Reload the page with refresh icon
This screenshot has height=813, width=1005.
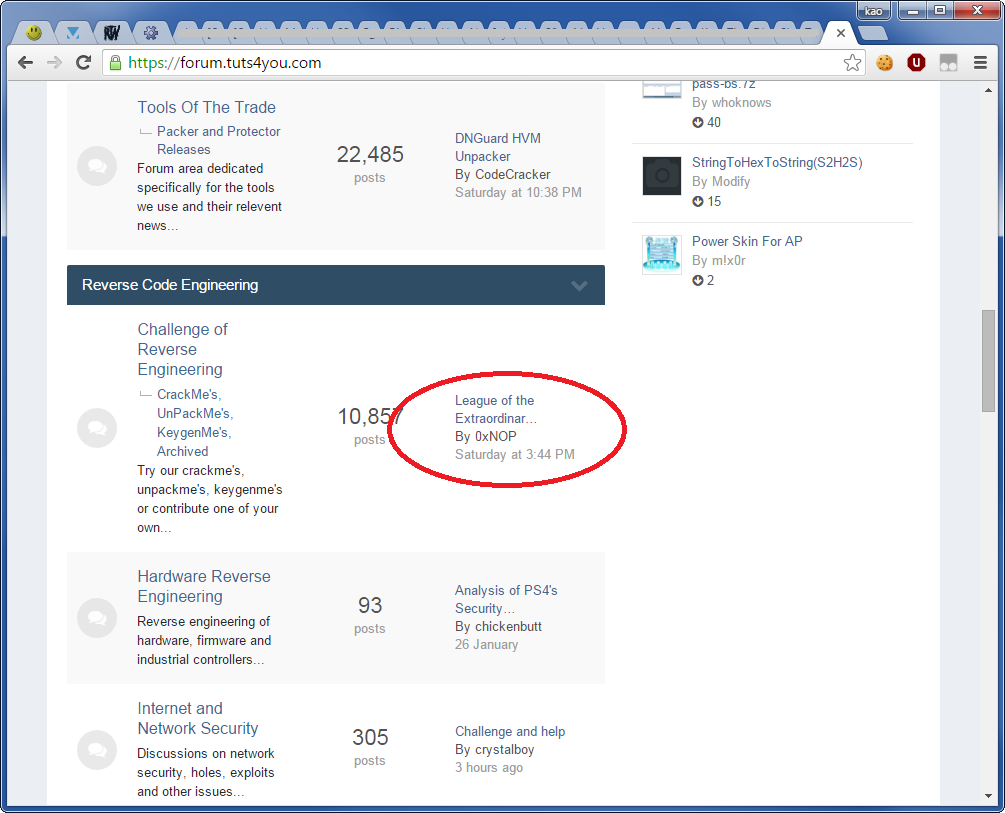(84, 63)
